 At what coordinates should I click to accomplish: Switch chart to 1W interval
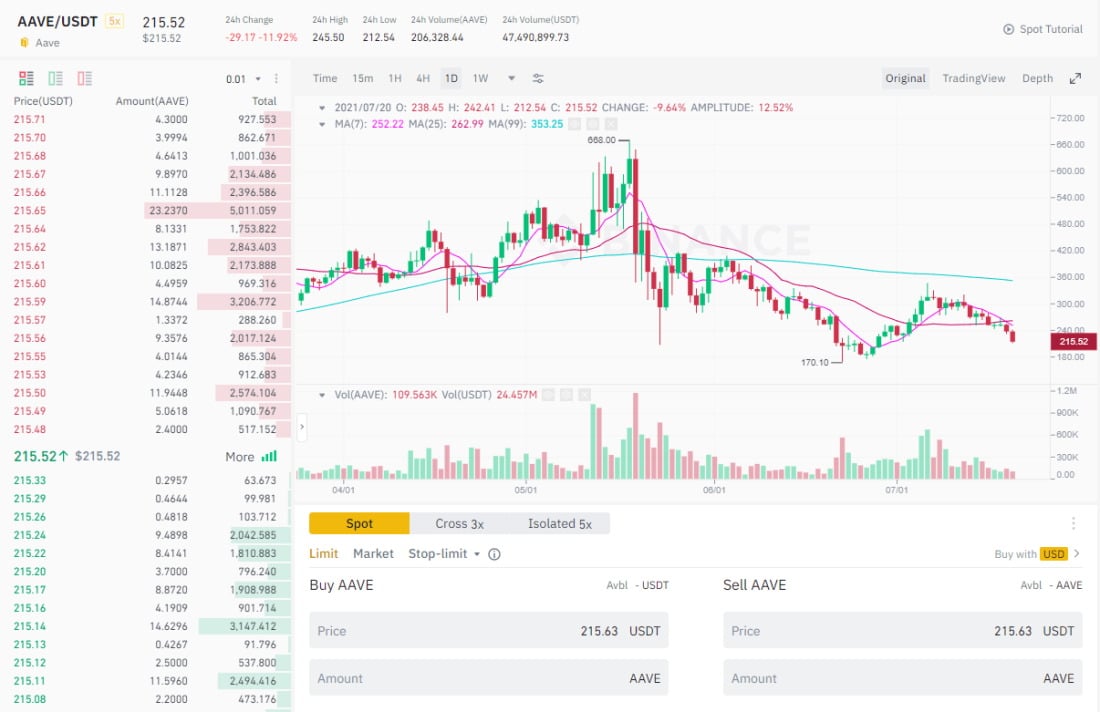click(x=481, y=79)
